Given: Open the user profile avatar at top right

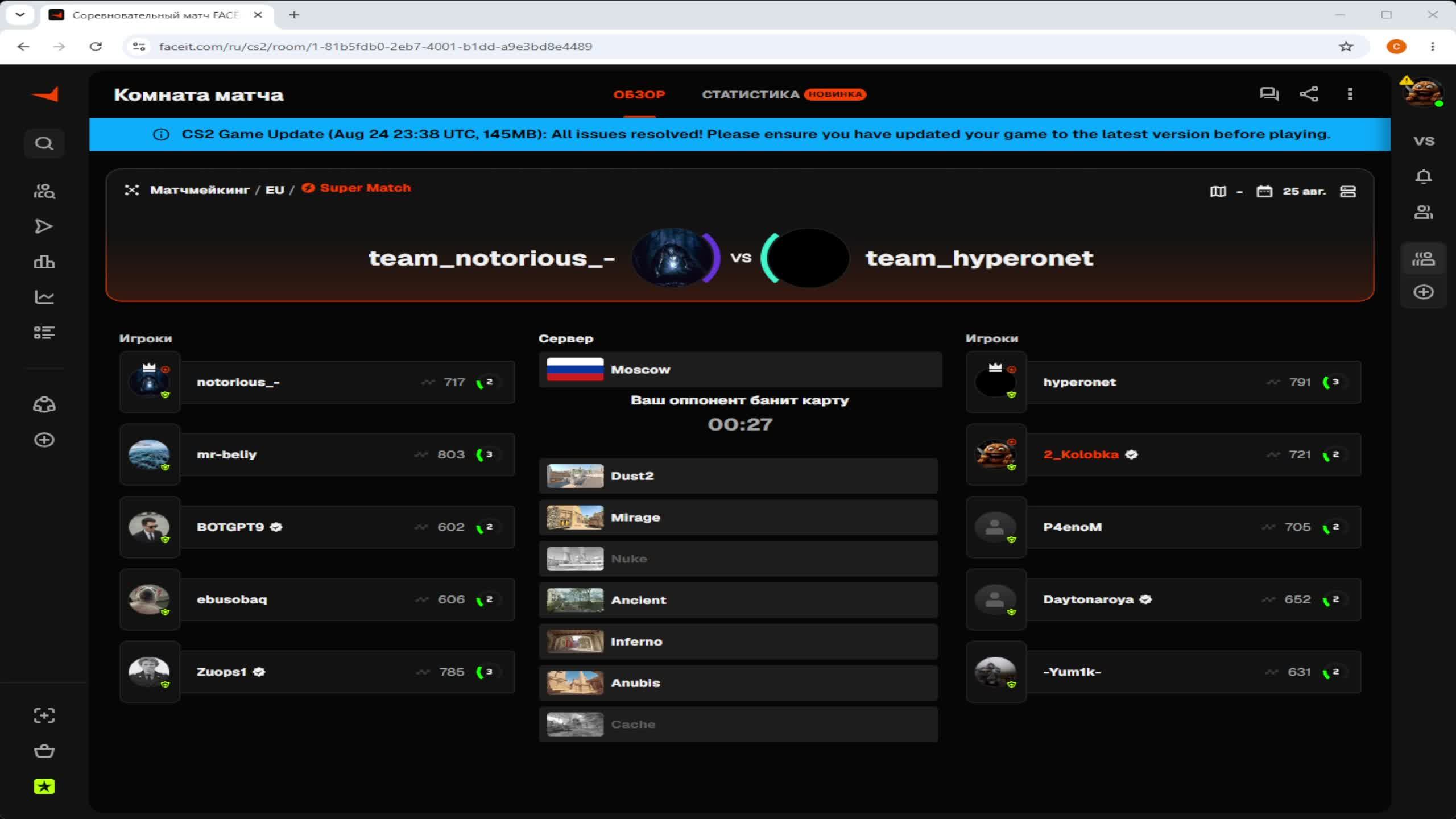Looking at the screenshot, I should coord(1423,91).
